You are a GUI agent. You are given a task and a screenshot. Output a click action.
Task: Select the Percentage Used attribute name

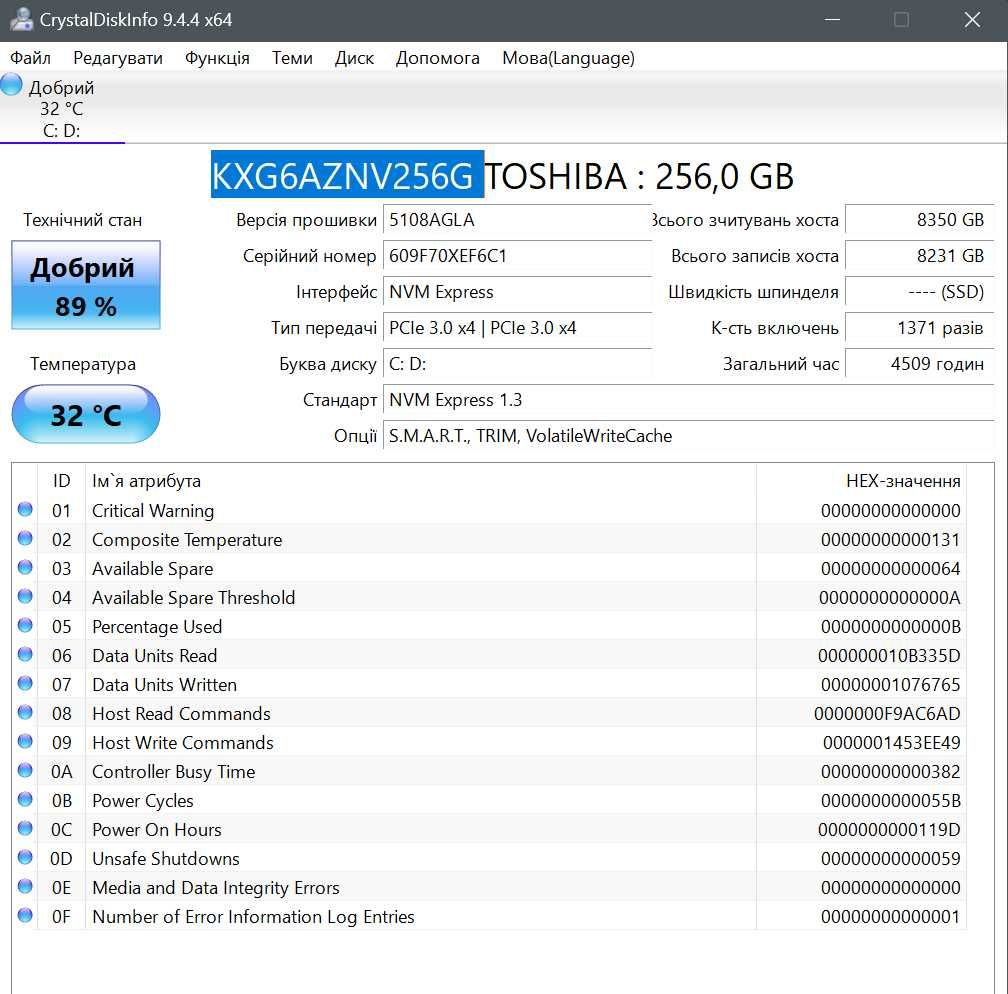coord(157,627)
